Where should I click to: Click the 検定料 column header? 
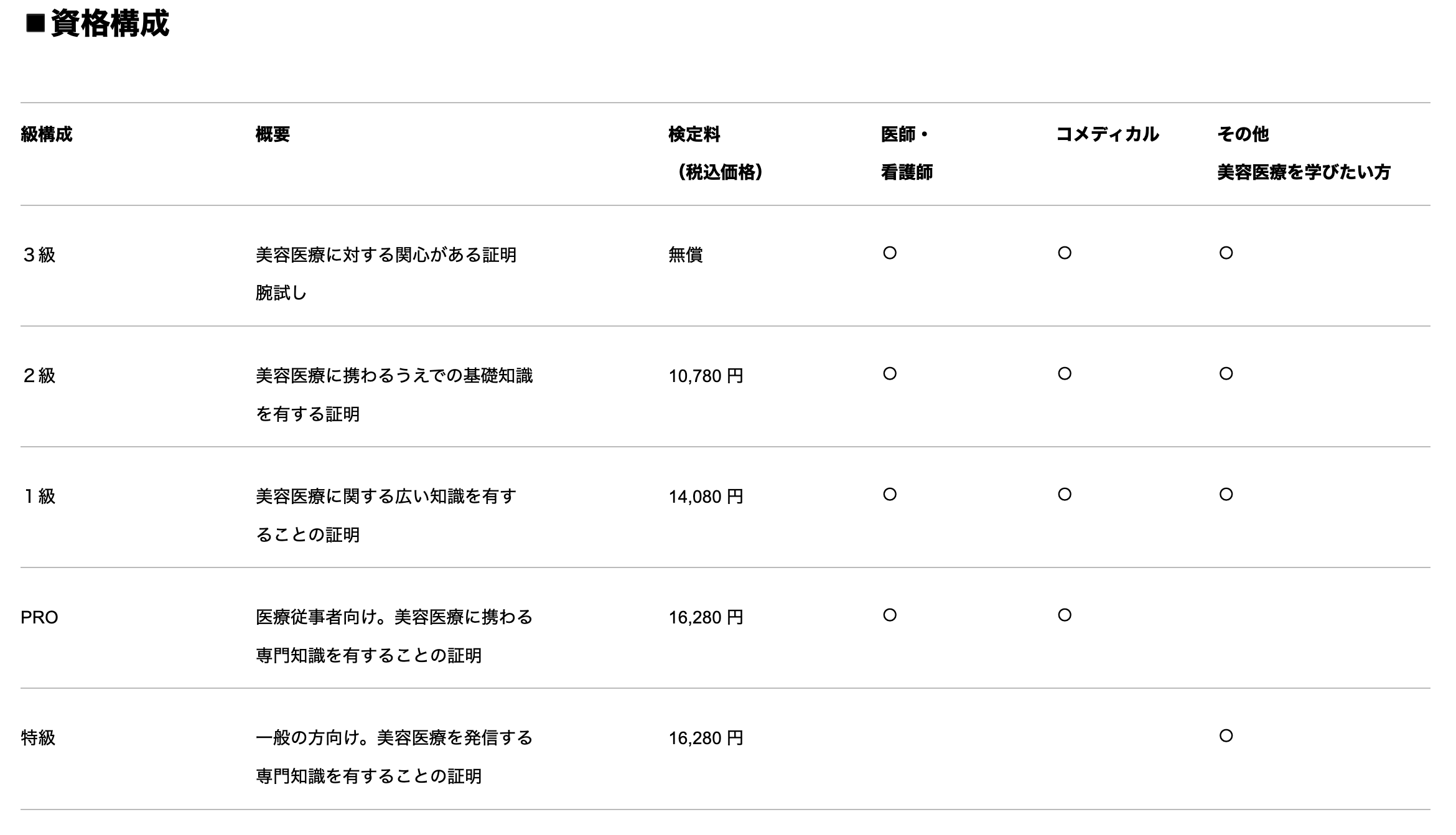[694, 134]
